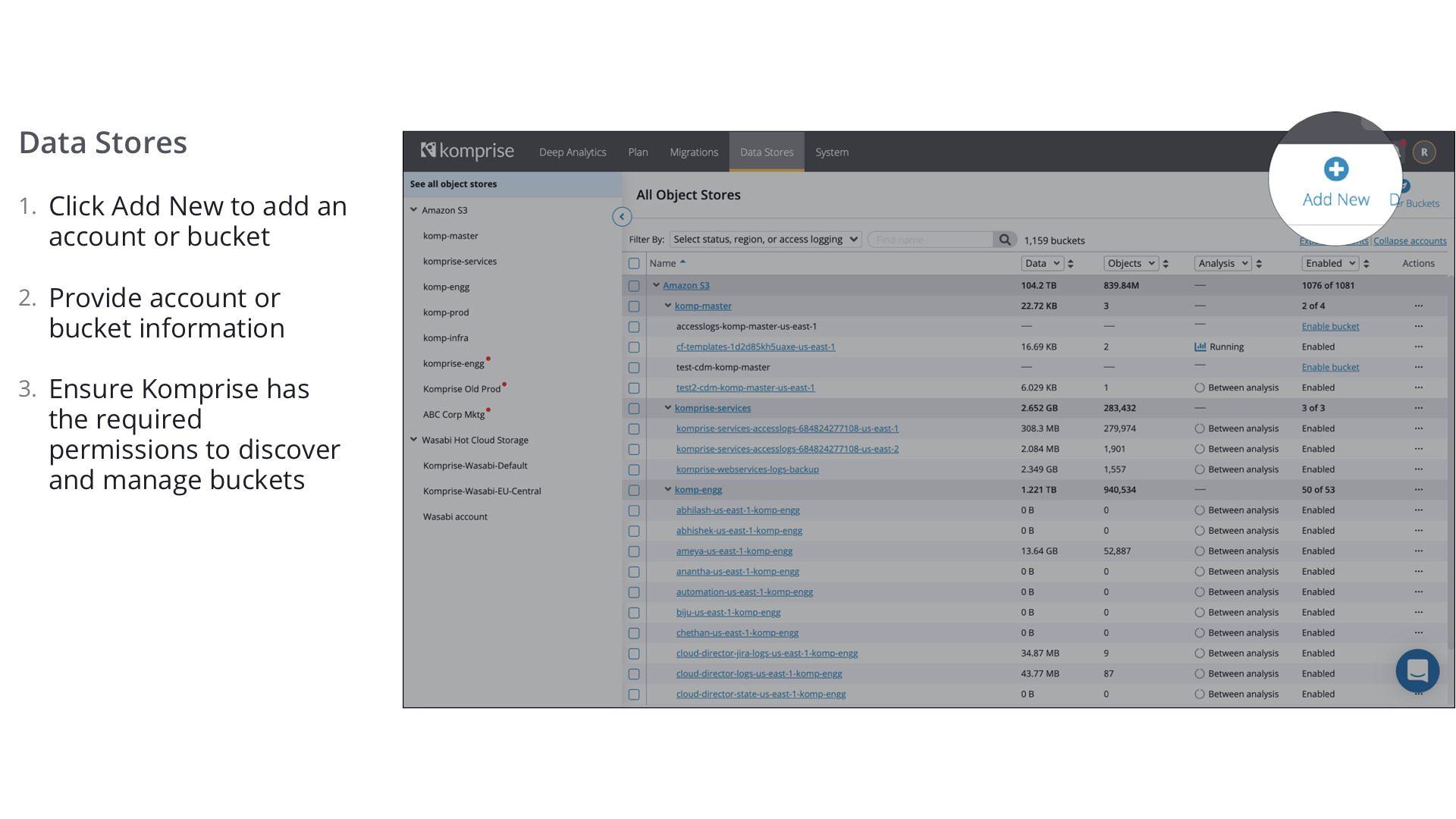Viewport: 1456px width, 819px height.
Task: Open actions menu for biju-us-east-1-komp-engg
Action: pos(1419,613)
